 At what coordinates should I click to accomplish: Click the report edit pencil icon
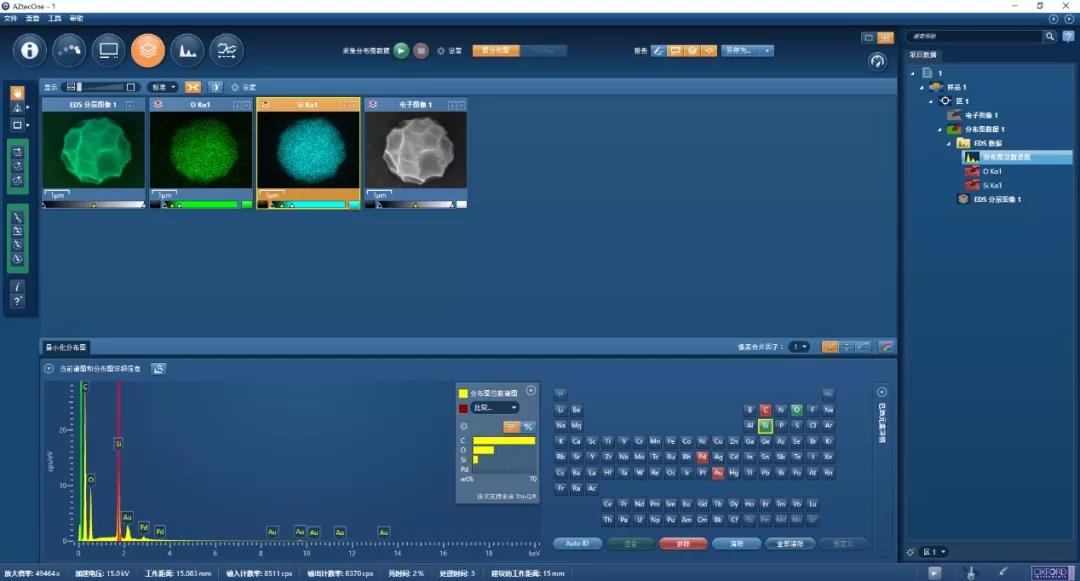pyautogui.click(x=658, y=51)
